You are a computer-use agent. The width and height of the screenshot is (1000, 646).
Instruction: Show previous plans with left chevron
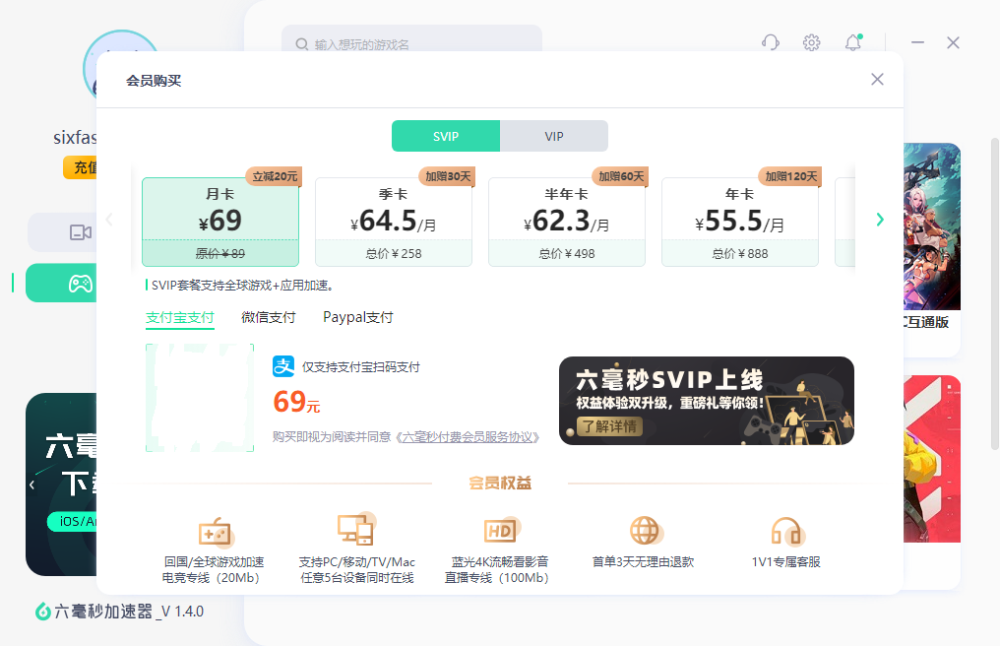(x=109, y=220)
